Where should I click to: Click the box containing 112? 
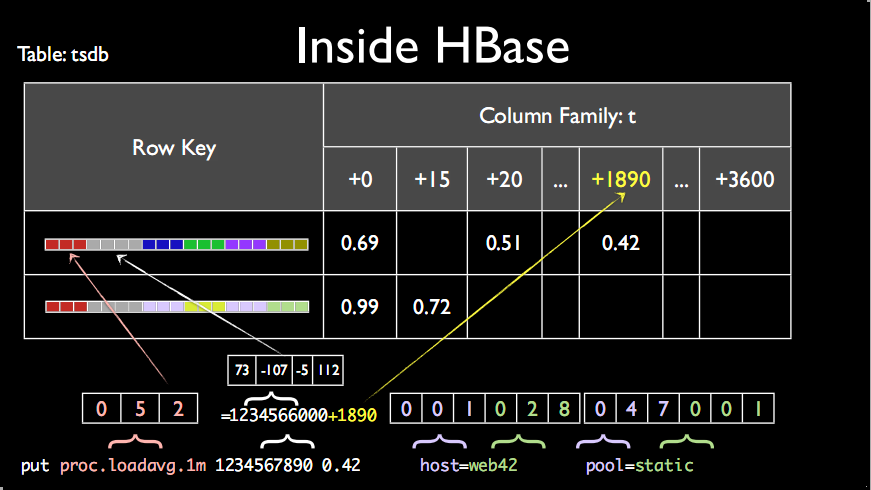coord(328,370)
